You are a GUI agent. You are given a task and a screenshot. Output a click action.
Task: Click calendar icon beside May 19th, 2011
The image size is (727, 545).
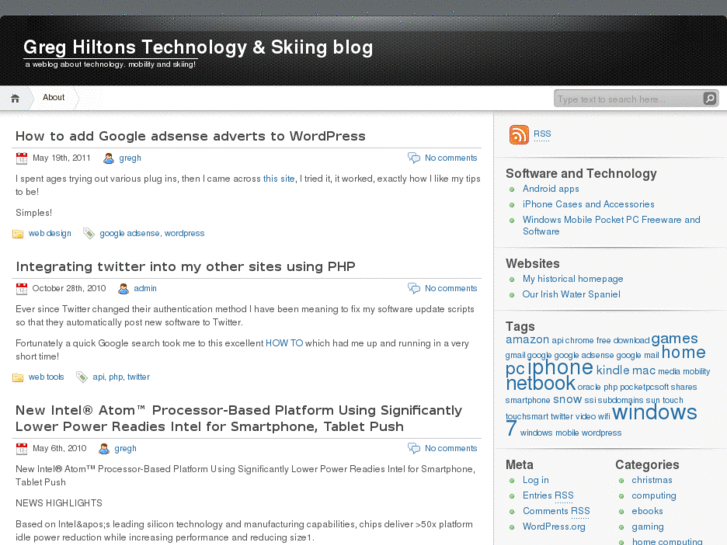[21, 158]
